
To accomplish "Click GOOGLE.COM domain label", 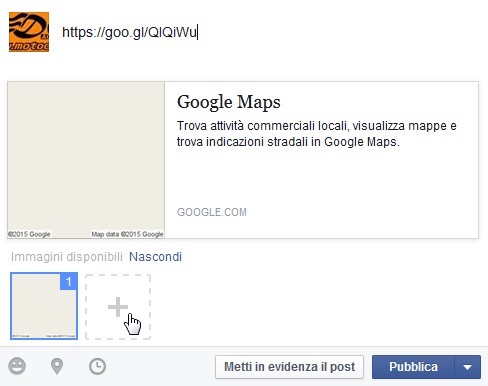I will coord(212,212).
